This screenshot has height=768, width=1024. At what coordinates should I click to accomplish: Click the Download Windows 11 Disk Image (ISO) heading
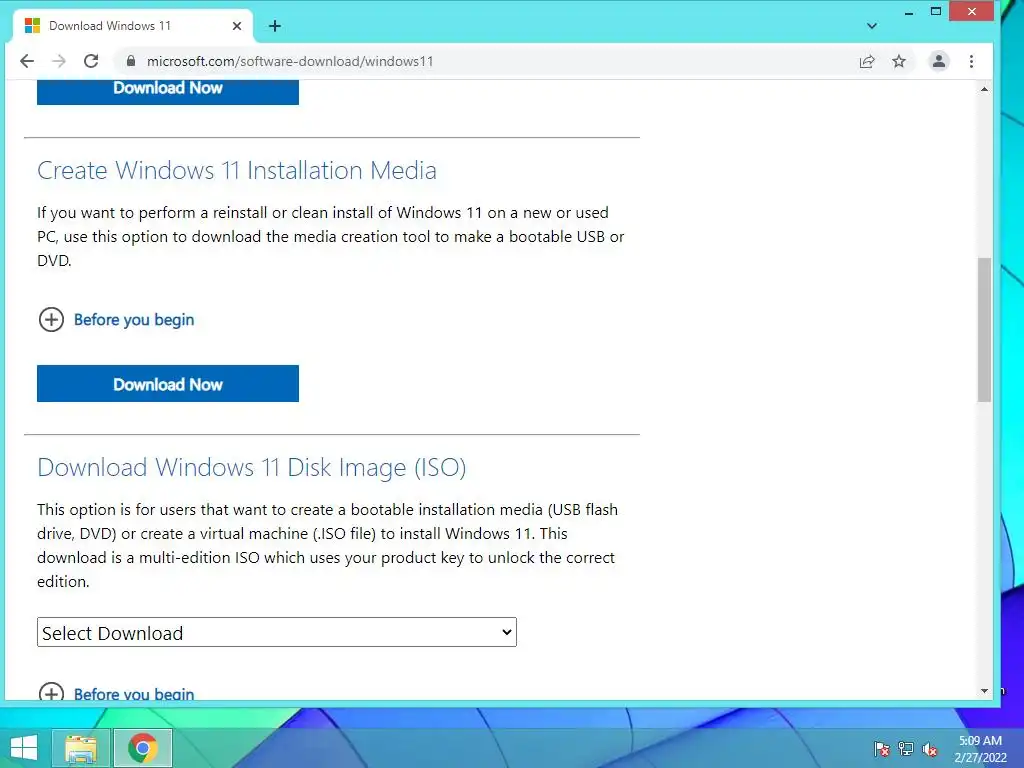(251, 468)
